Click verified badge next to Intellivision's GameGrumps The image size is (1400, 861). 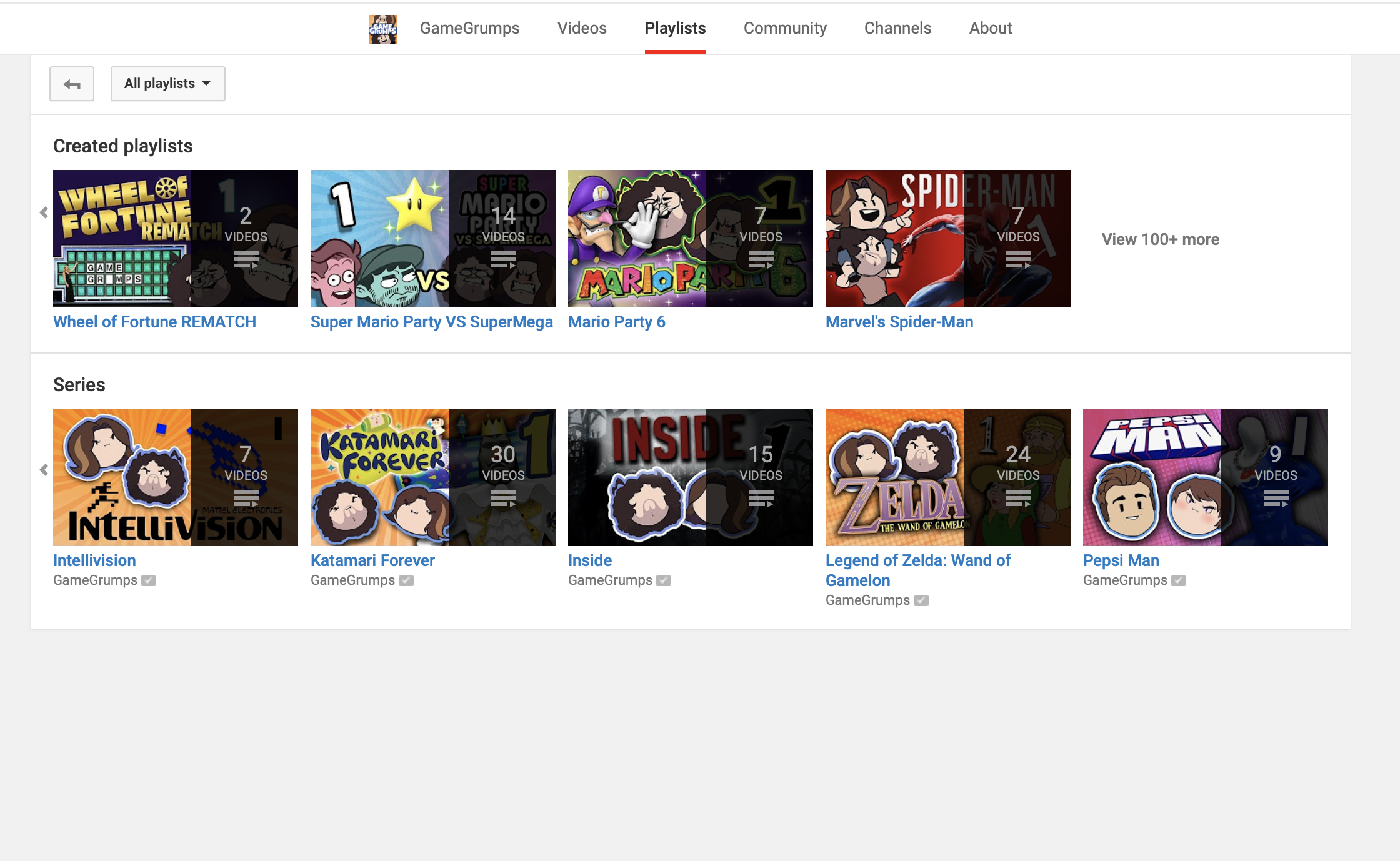(149, 580)
